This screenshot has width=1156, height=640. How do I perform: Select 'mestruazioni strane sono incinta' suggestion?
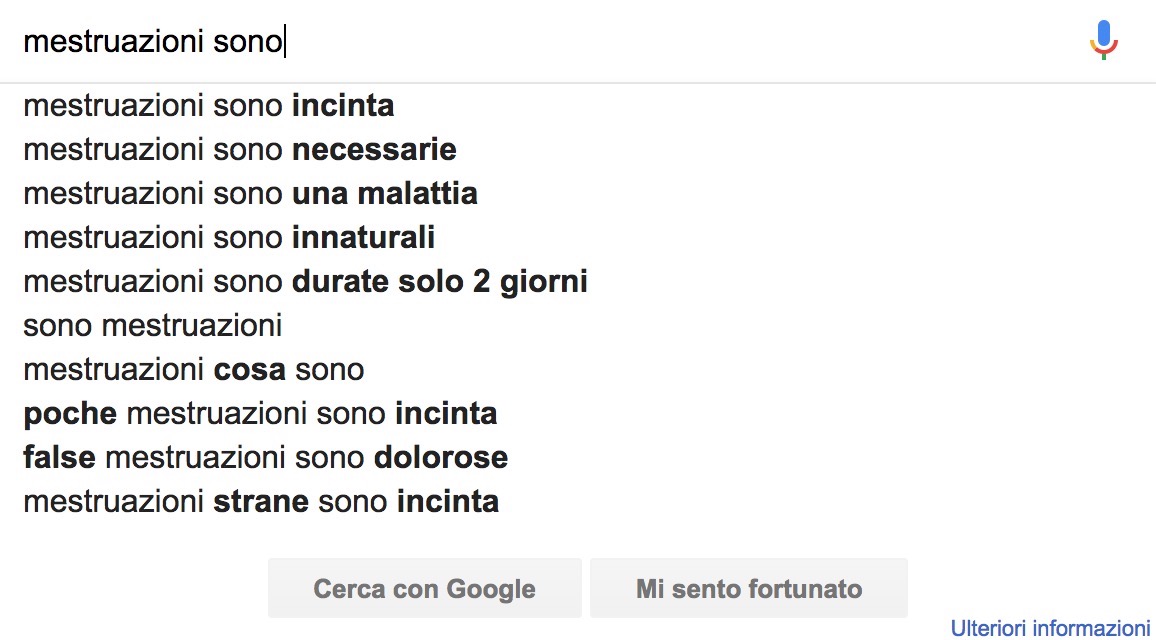(261, 501)
